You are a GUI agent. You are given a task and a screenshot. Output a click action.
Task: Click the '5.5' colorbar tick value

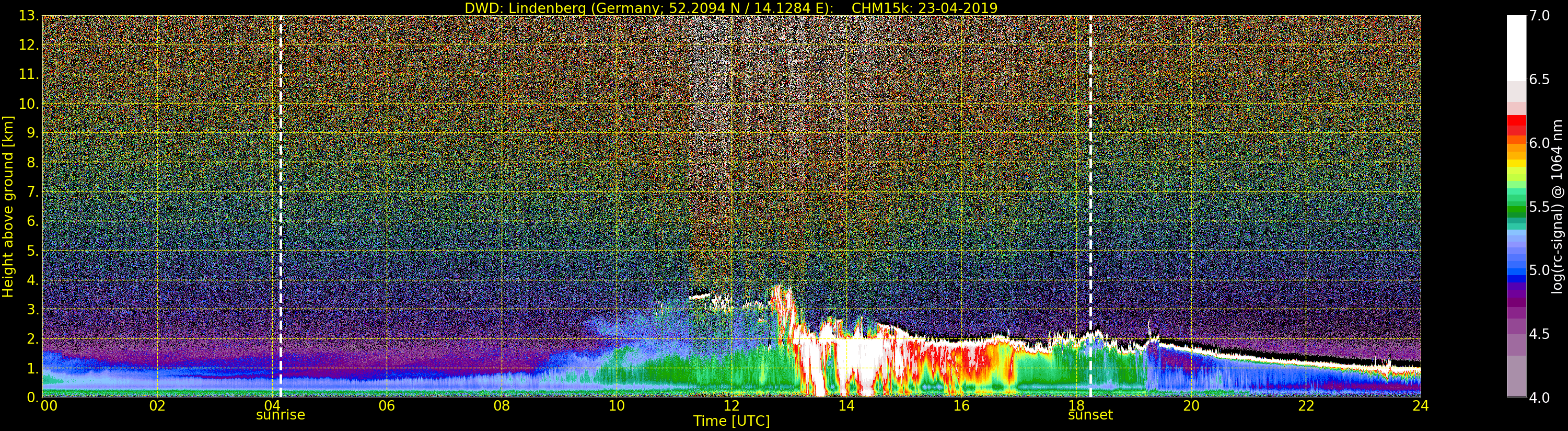1539,207
